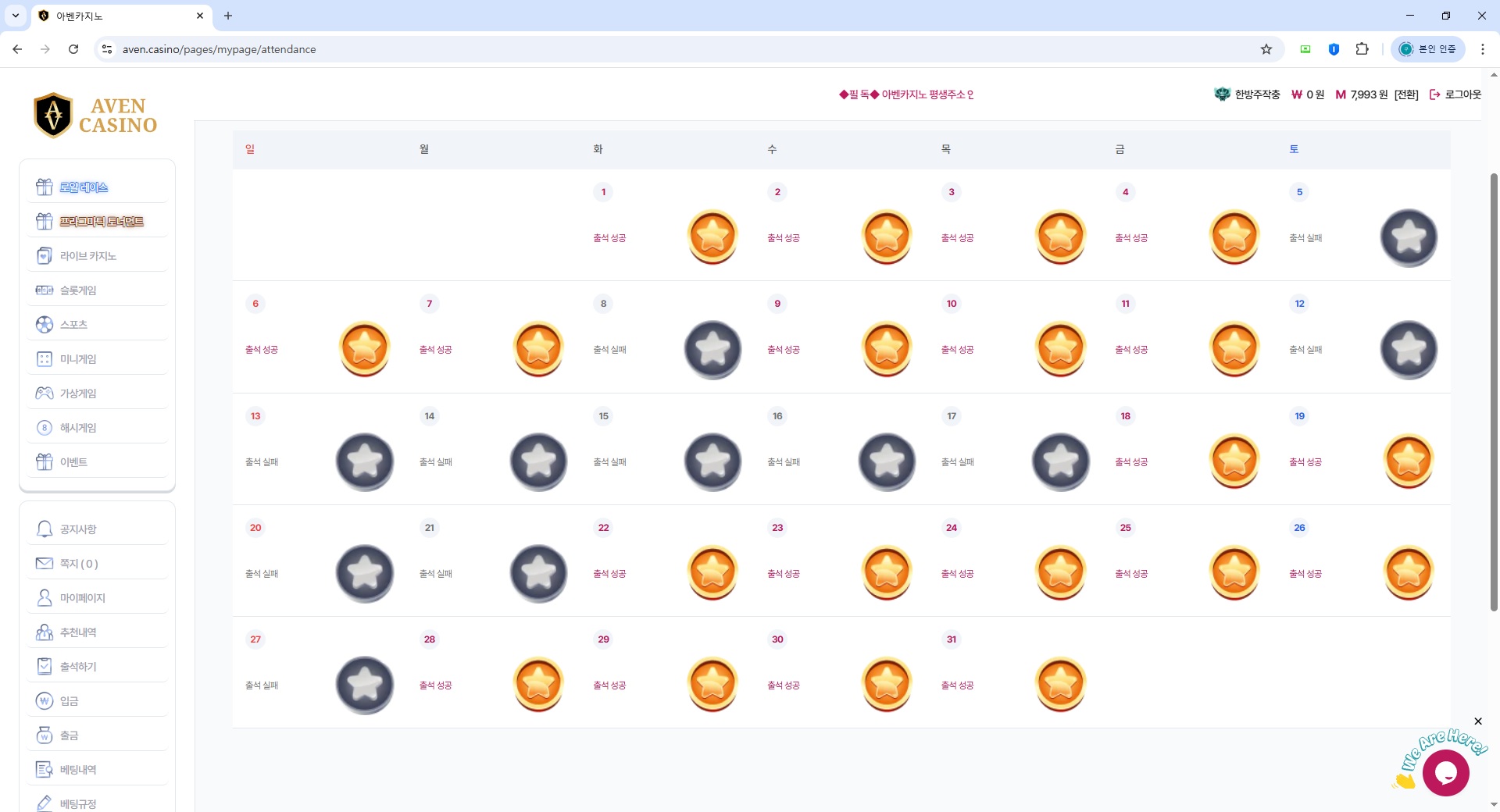Select 슬롯게임 in the sidebar
The height and width of the screenshot is (812, 1500).
click(x=78, y=290)
